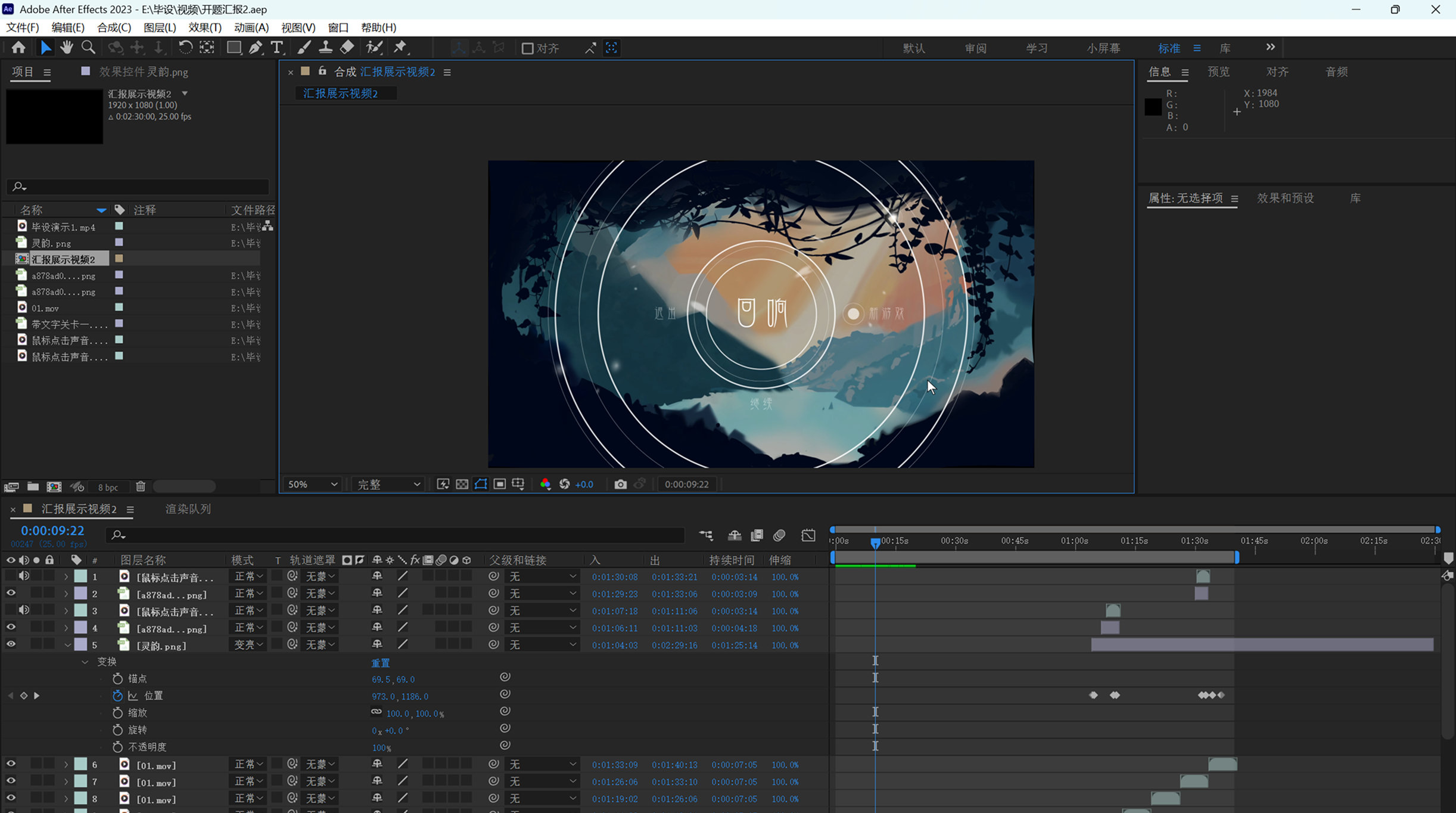Image resolution: width=1456 pixels, height=813 pixels.
Task: Open the 效果(T) menu
Action: click(205, 27)
